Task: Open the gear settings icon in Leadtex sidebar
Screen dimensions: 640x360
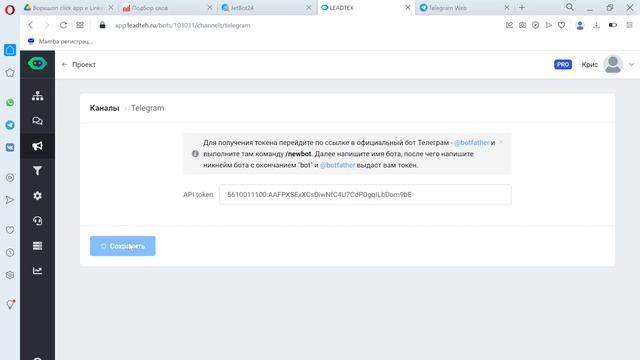Action: tap(38, 196)
